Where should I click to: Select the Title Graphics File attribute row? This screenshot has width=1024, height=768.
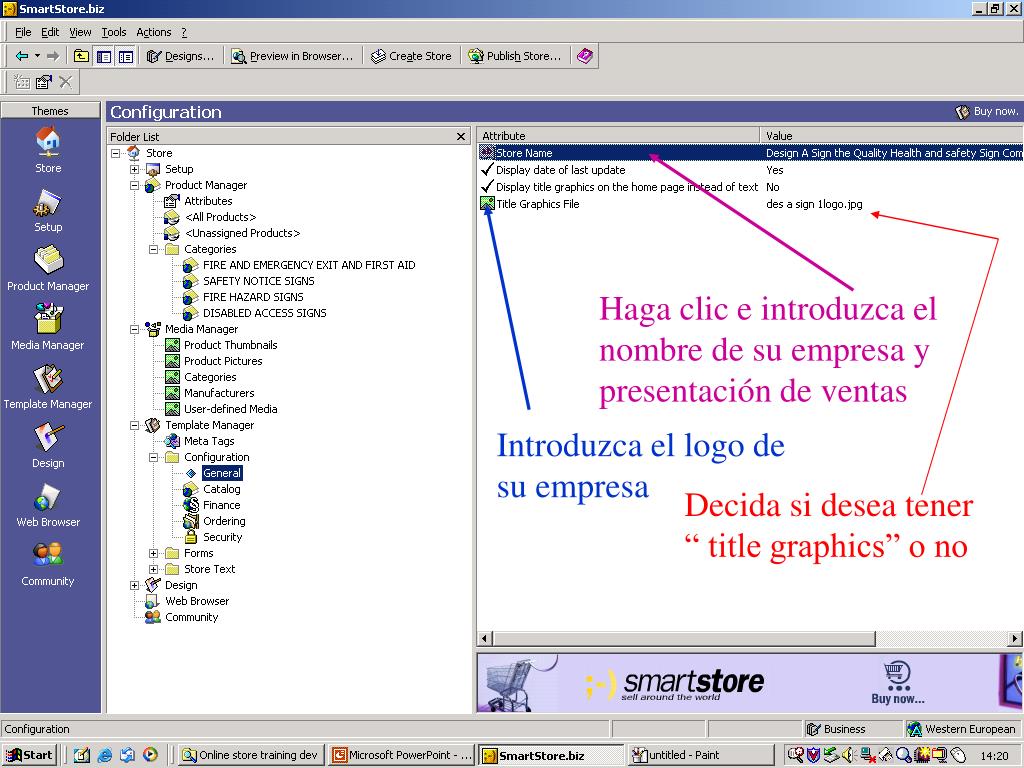click(x=751, y=204)
